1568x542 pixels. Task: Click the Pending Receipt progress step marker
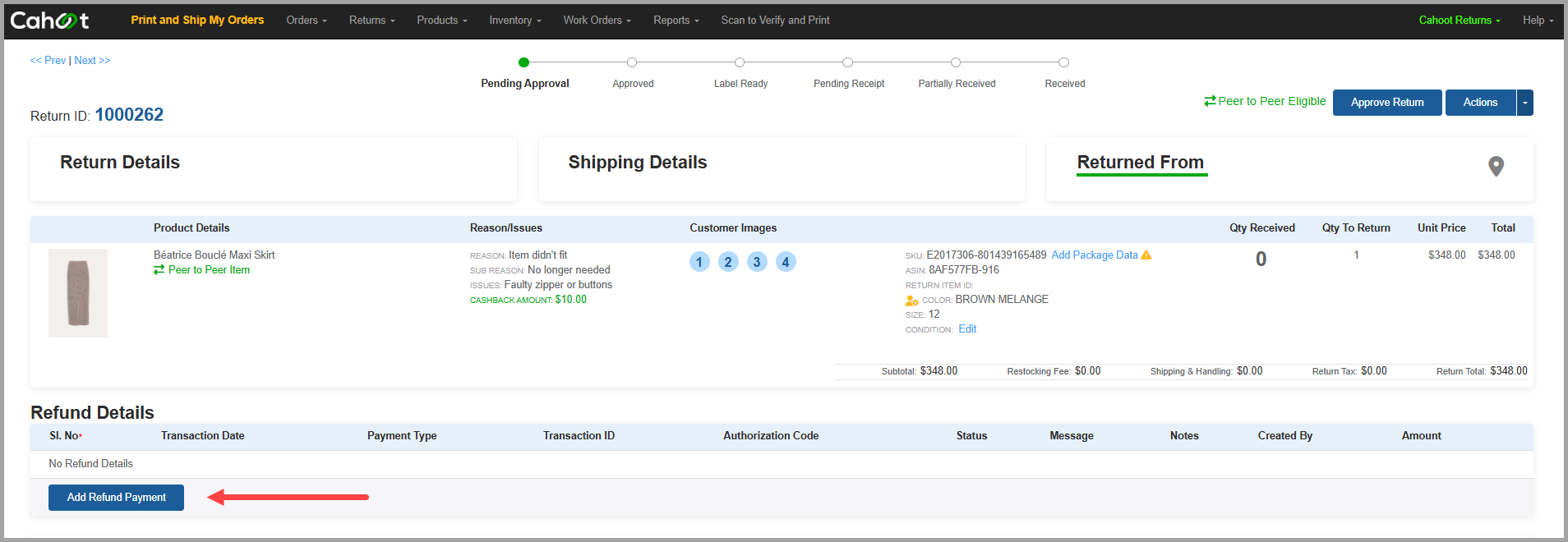pyautogui.click(x=847, y=62)
